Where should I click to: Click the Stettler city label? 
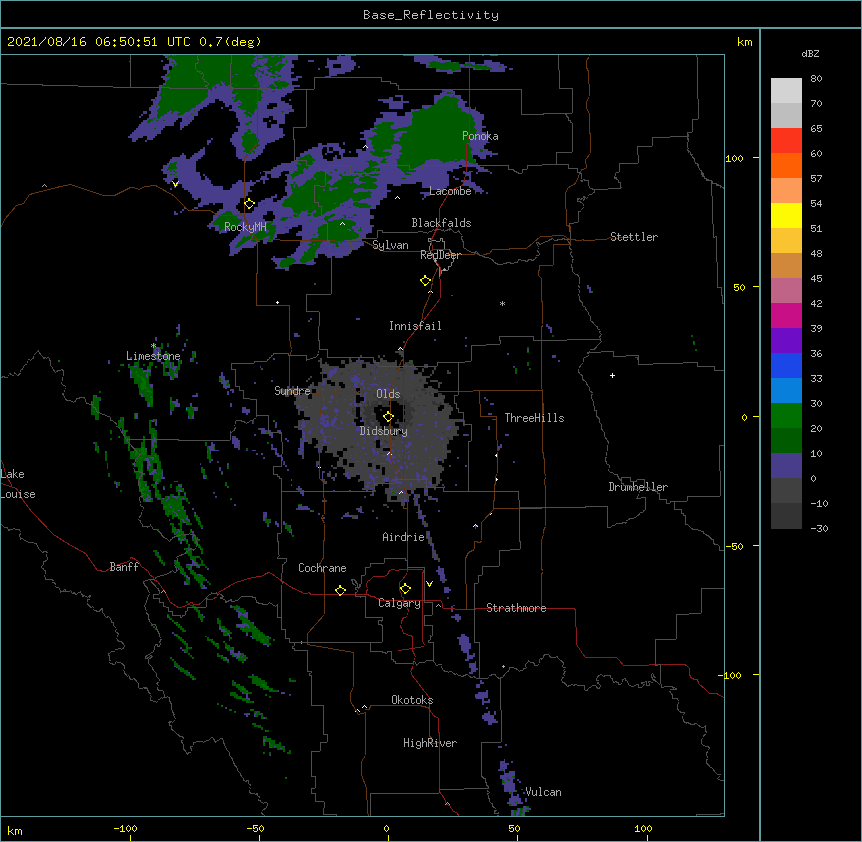634,237
